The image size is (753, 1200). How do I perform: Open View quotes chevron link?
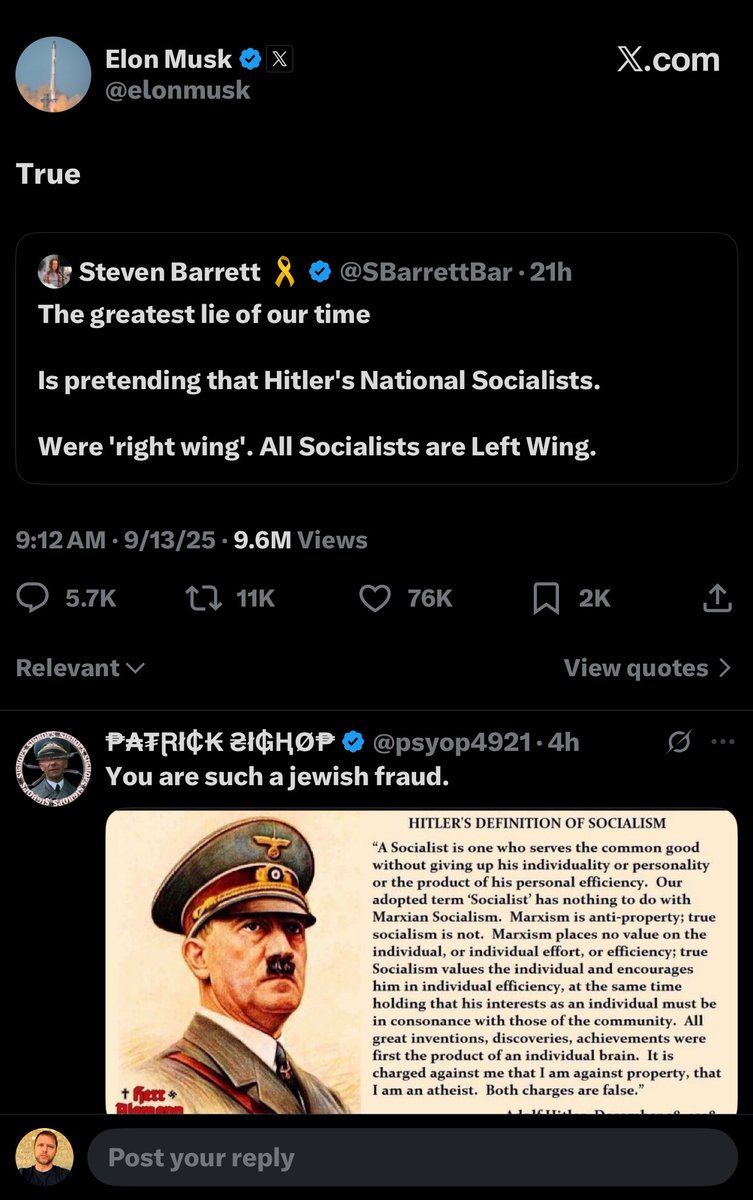(648, 668)
